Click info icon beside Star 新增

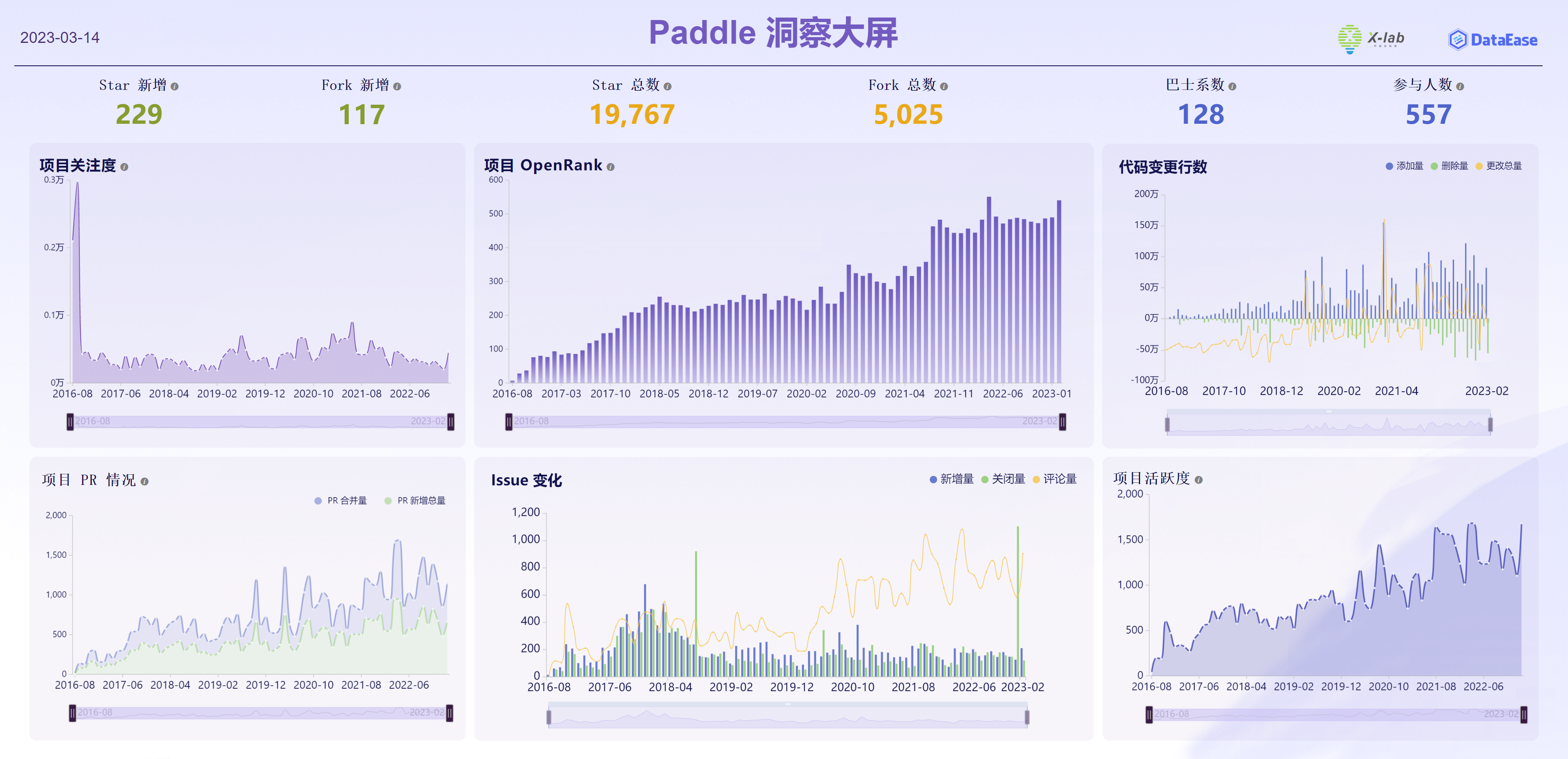[175, 87]
